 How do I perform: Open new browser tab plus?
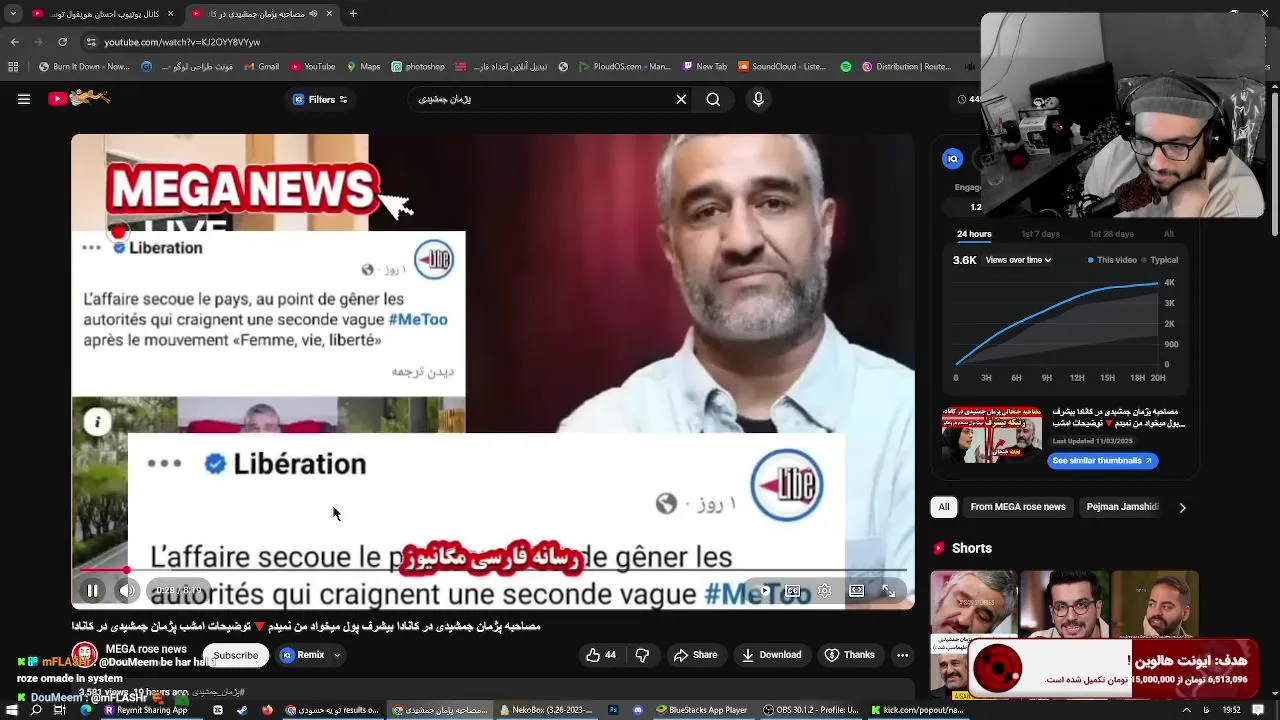pyautogui.click(x=352, y=14)
